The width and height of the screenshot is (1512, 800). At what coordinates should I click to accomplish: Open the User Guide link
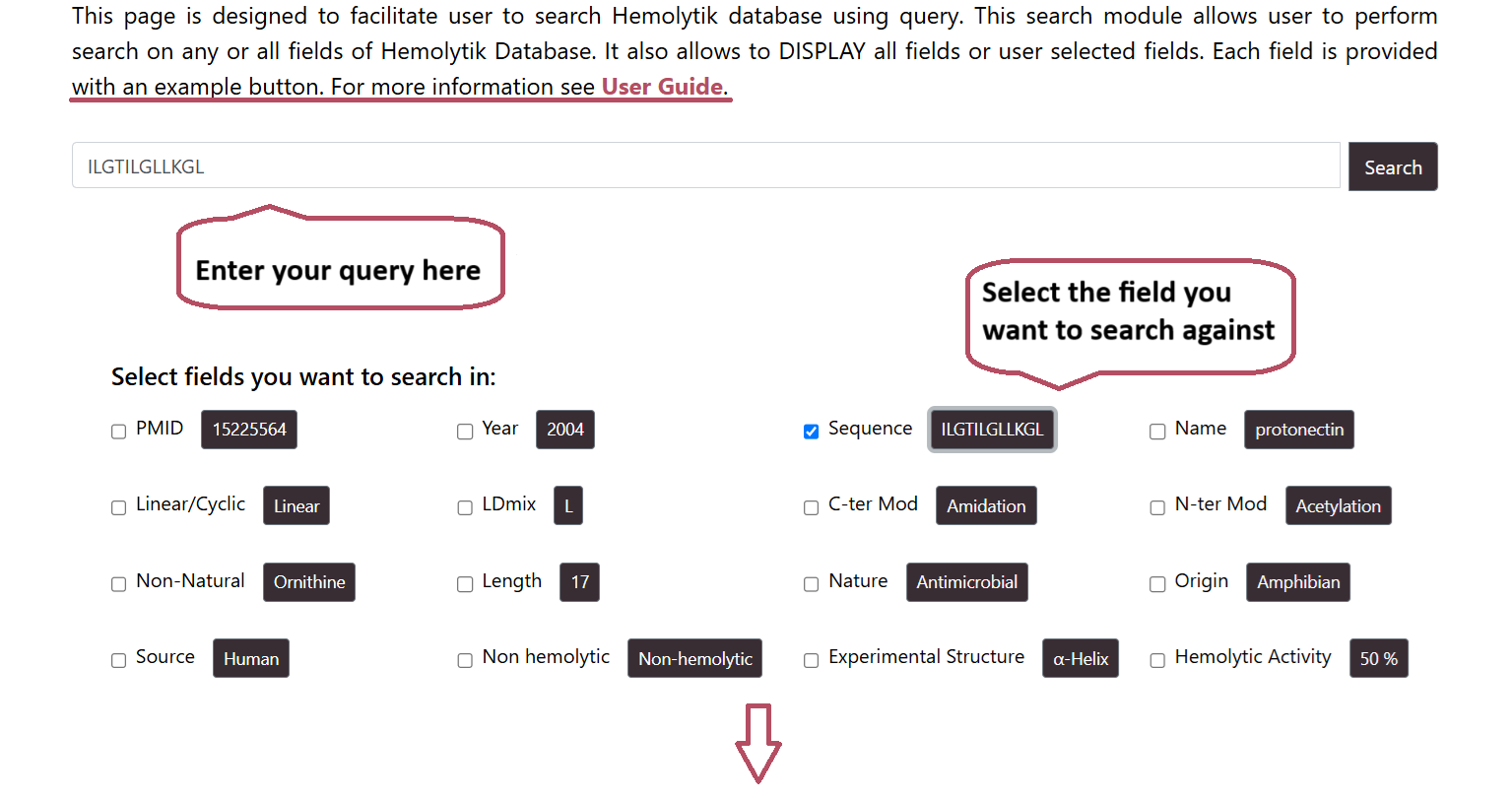click(x=664, y=87)
